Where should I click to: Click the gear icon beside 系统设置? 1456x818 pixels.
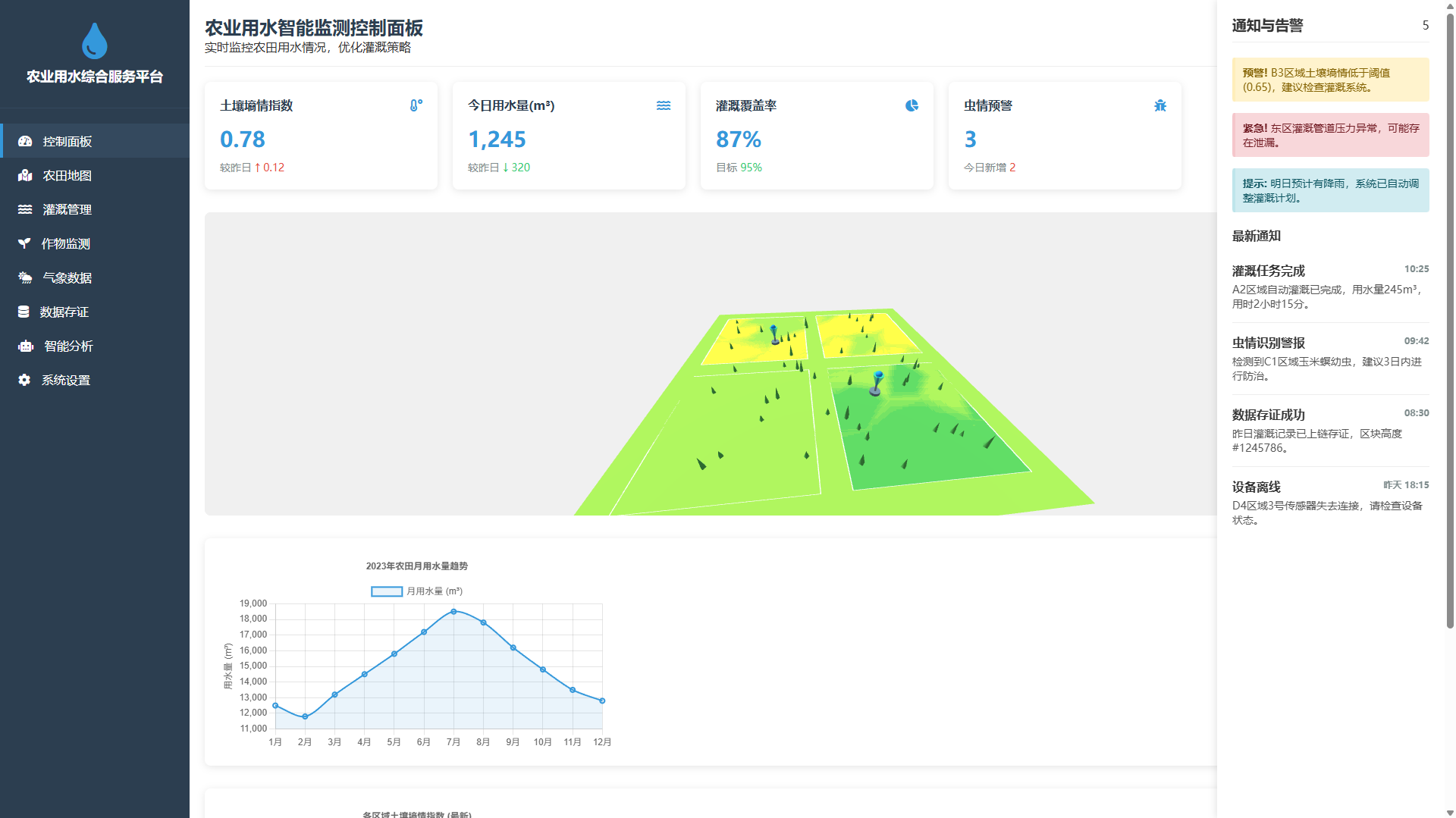[x=24, y=380]
